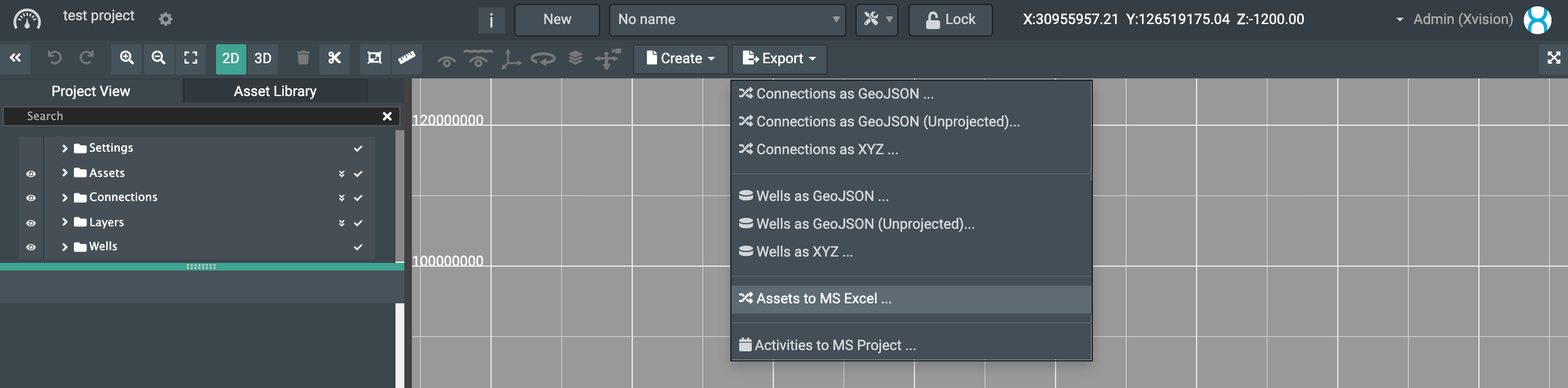This screenshot has width=1568, height=388.
Task: Click the Search input field
Action: click(x=196, y=116)
